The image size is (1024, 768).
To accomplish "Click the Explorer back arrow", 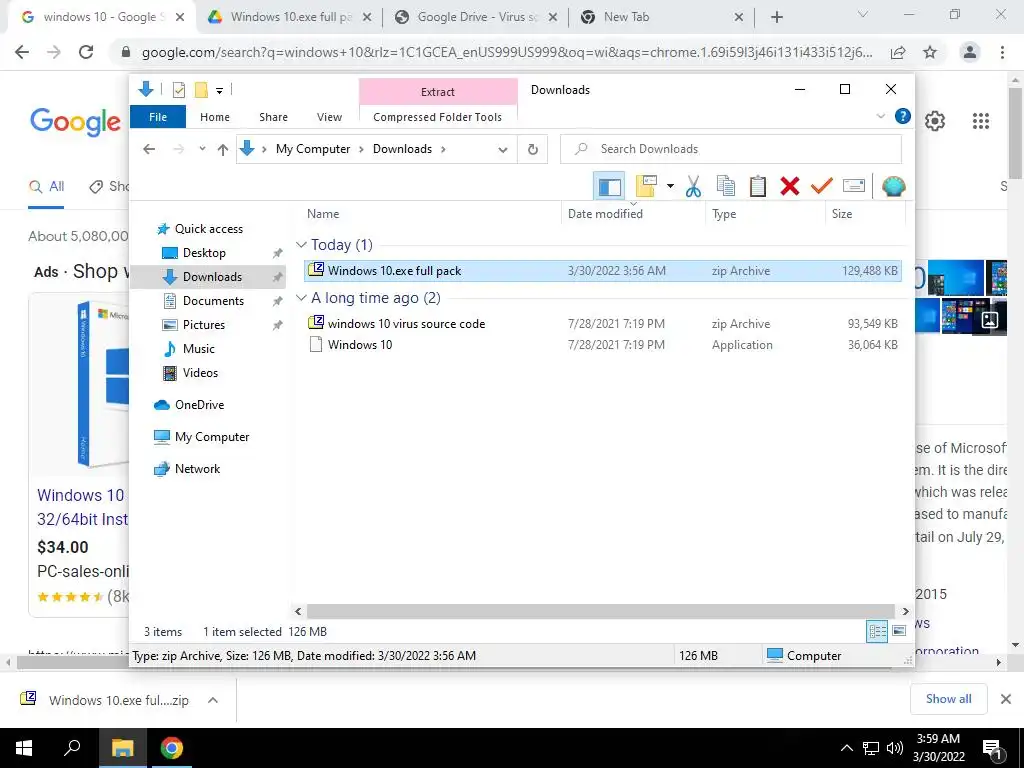I will pyautogui.click(x=149, y=150).
